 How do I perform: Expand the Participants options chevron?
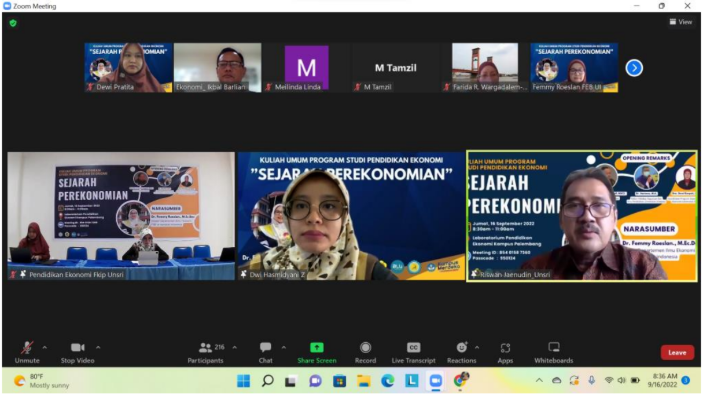click(x=235, y=348)
